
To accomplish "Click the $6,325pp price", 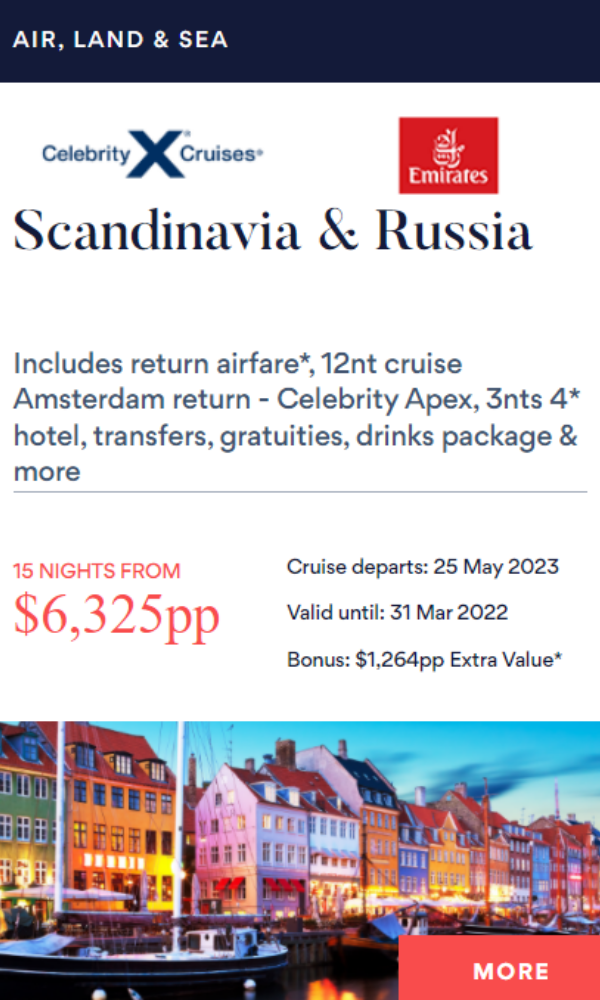I will click(x=117, y=614).
